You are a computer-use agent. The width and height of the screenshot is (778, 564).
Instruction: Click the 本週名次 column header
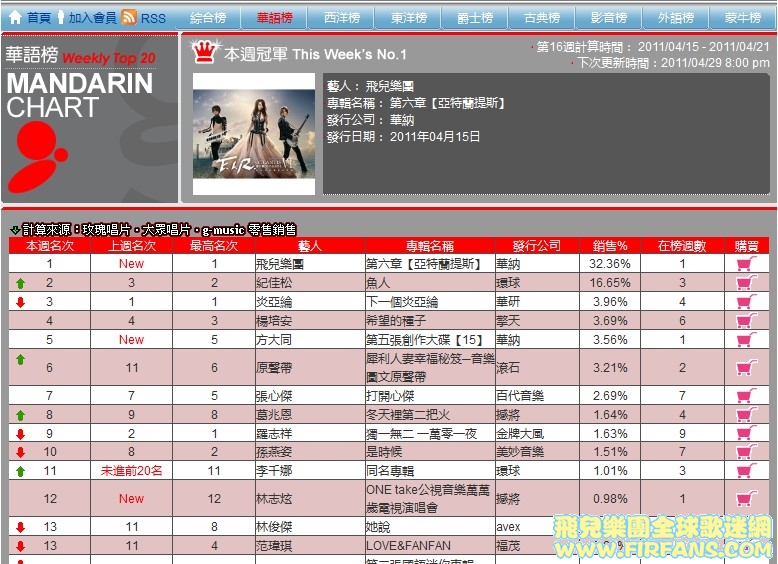pos(50,246)
